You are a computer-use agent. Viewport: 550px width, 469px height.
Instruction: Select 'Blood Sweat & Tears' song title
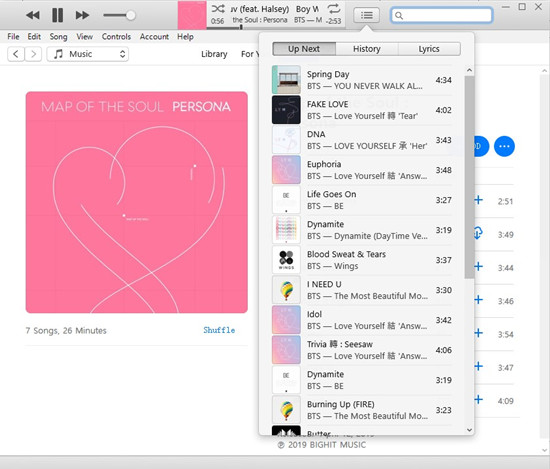tap(346, 254)
